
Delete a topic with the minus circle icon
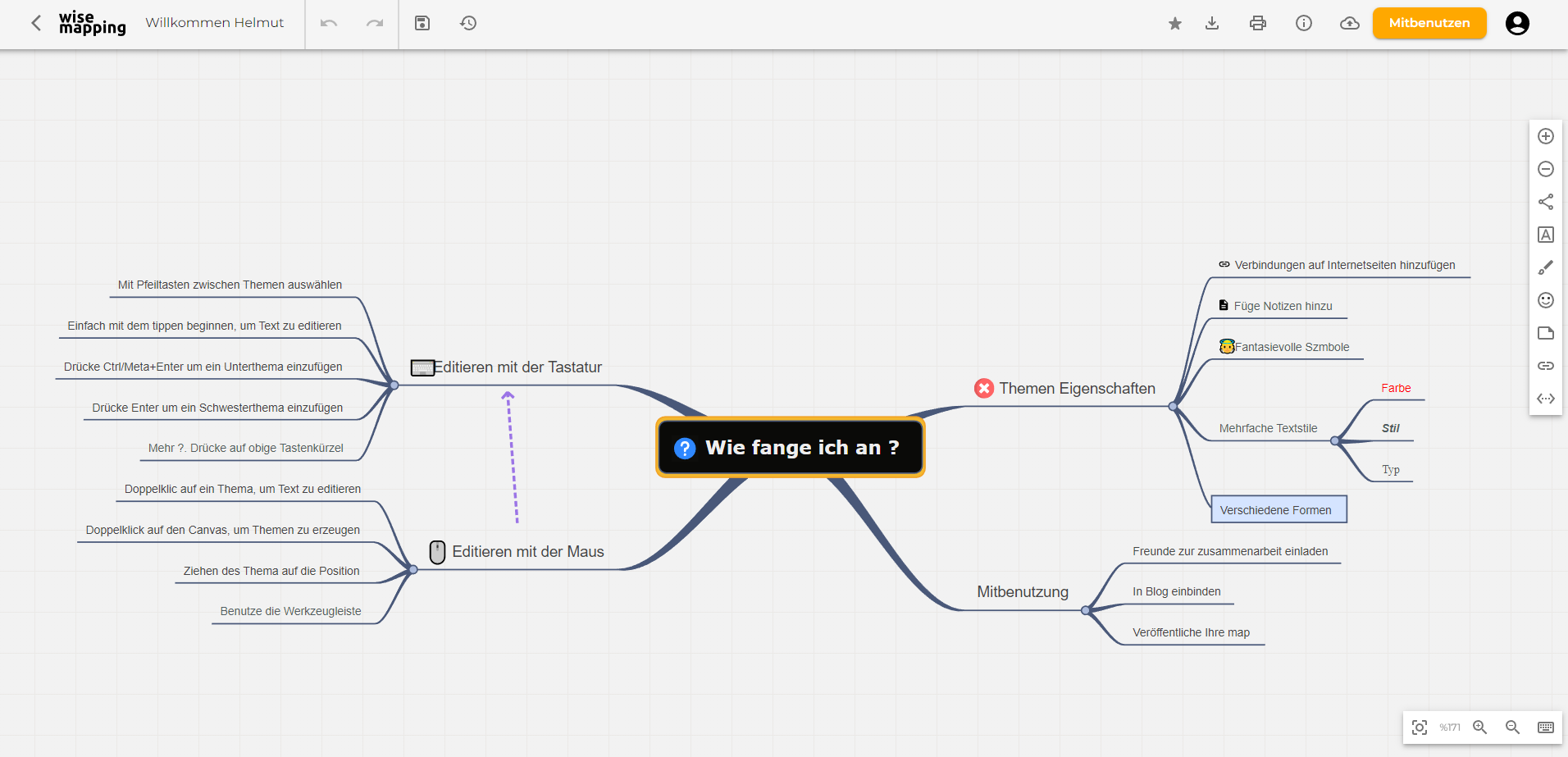(1546, 169)
